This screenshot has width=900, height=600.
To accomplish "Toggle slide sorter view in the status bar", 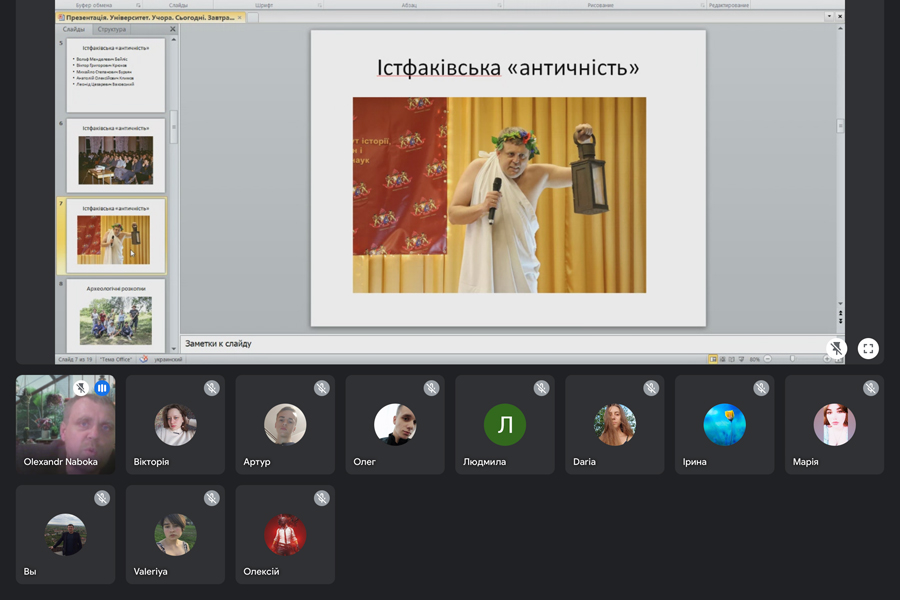I will click(722, 359).
